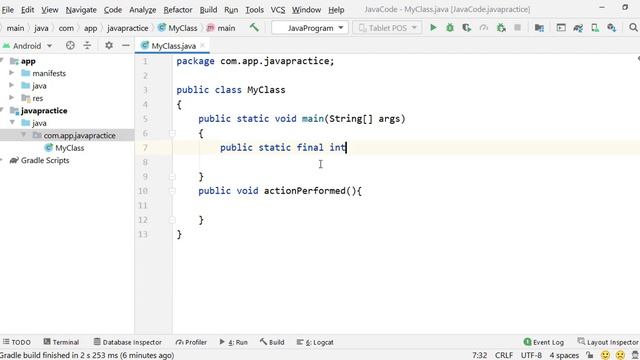Viewport: 640px width, 360px height.
Task: Open the Refactor menu
Action: tap(178, 9)
